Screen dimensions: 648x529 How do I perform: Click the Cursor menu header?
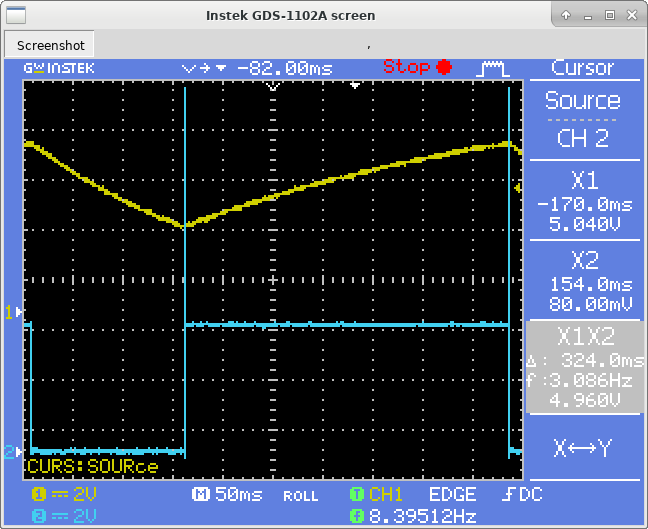[582, 68]
